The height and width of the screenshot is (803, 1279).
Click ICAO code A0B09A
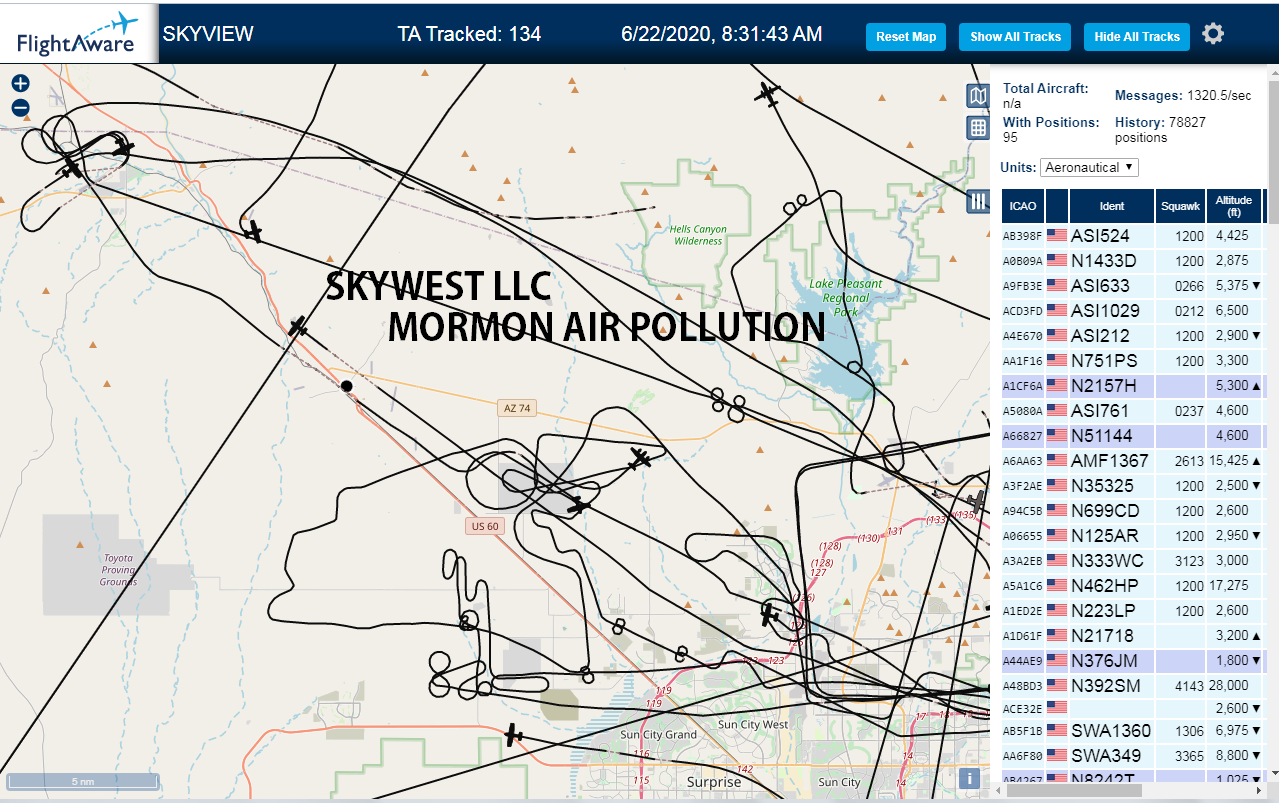point(1022,261)
